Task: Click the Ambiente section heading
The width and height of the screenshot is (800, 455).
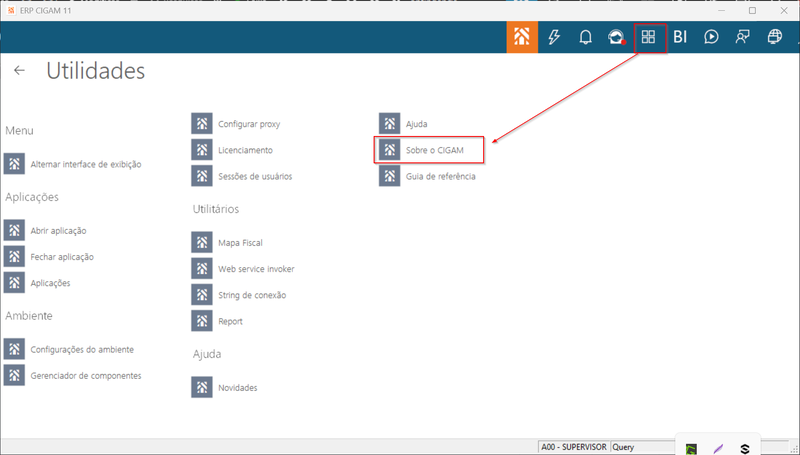Action: (29, 316)
